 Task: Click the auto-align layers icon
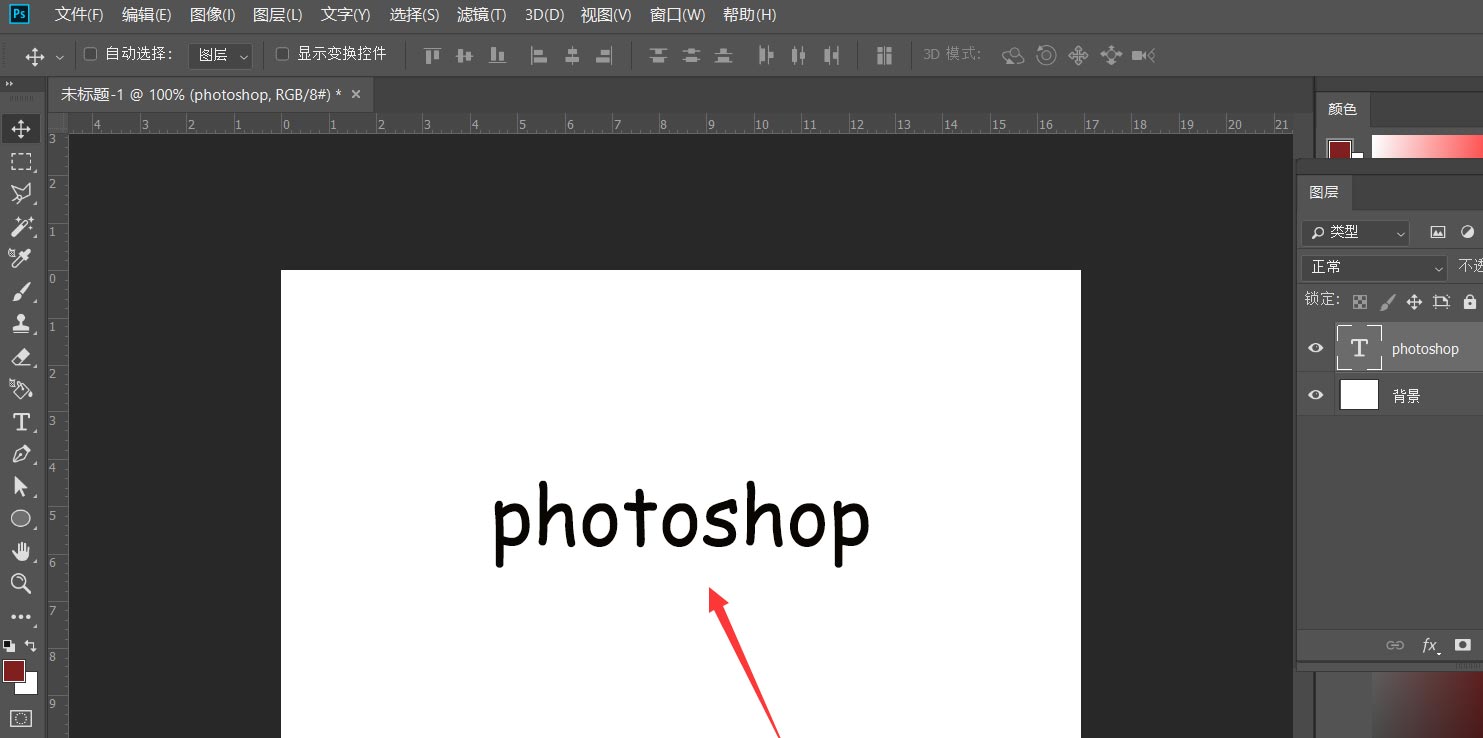[884, 56]
